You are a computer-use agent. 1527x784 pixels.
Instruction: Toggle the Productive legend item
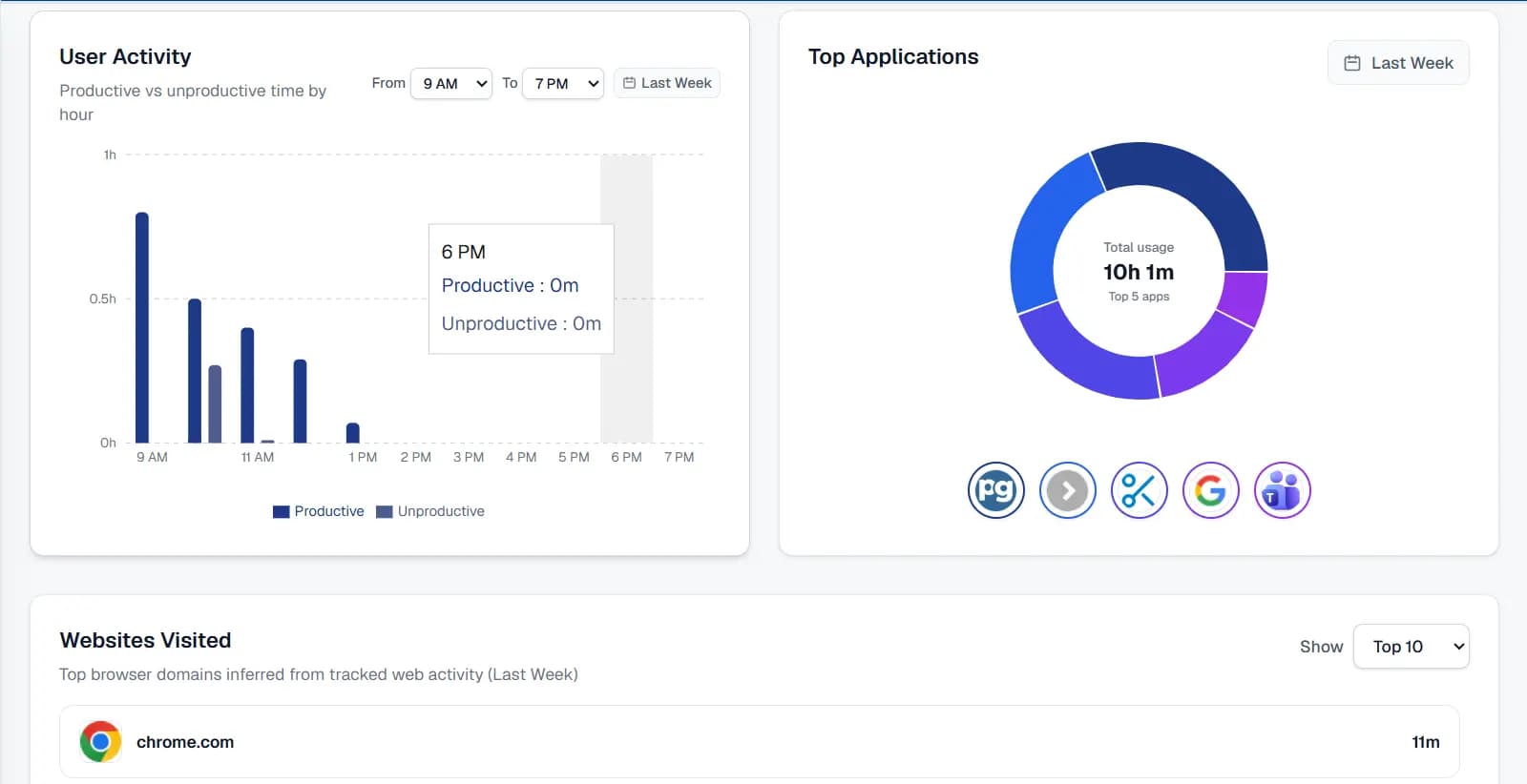[x=319, y=511]
